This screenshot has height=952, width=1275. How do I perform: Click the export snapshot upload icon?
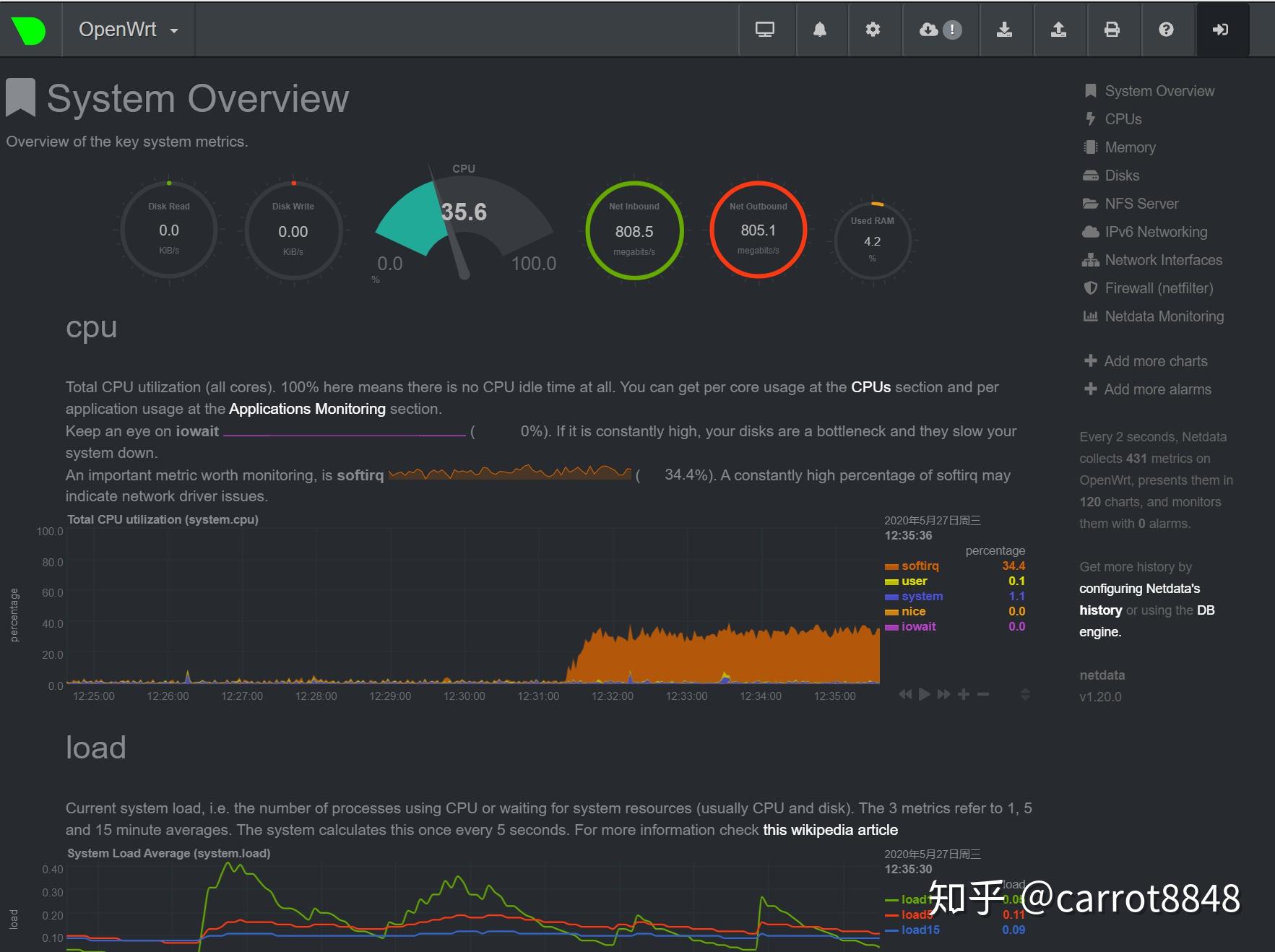[1058, 30]
